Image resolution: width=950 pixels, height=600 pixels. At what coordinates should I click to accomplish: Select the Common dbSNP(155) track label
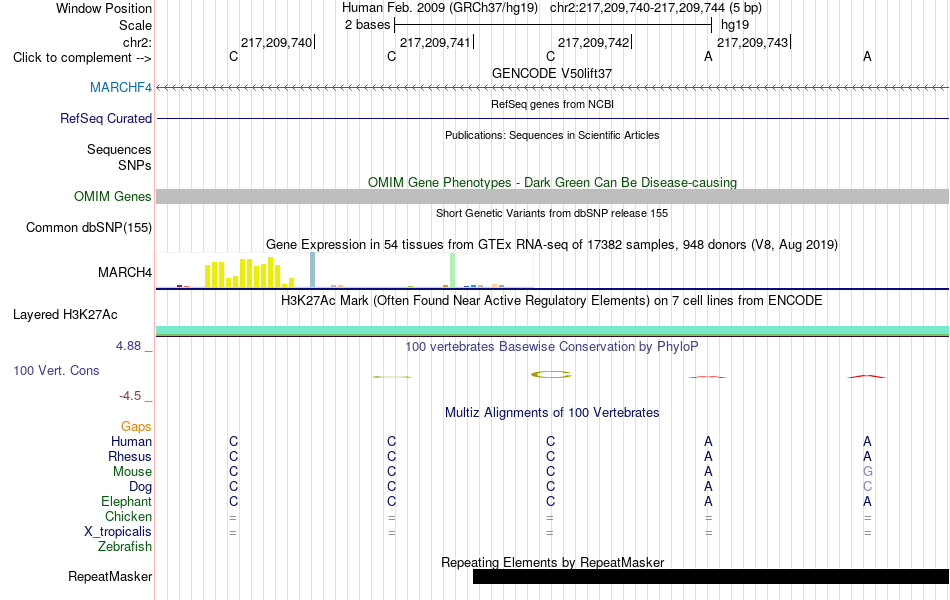(x=88, y=227)
